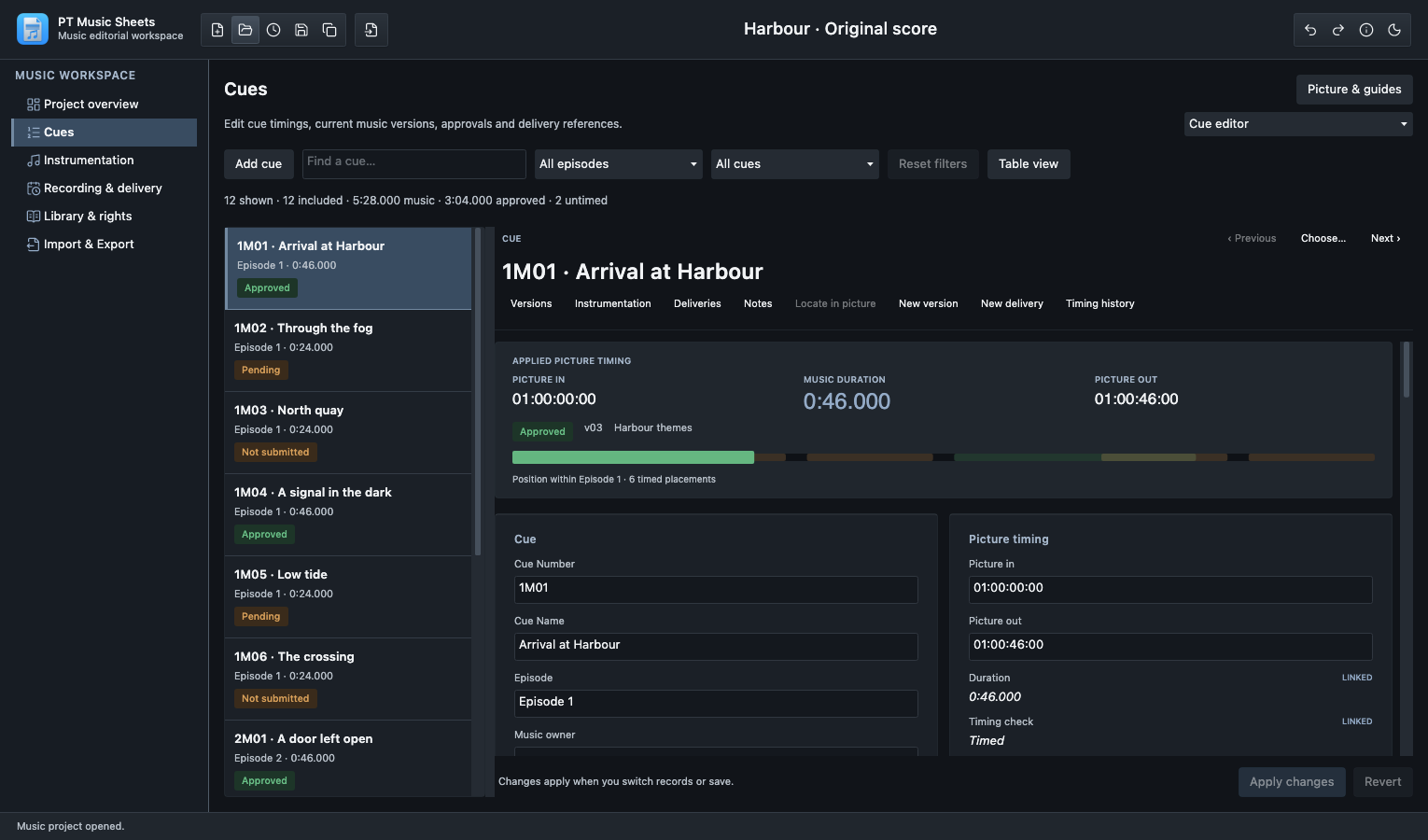Click the Import & Export sidebar icon
Screen dimensions: 1428x840
[34, 245]
